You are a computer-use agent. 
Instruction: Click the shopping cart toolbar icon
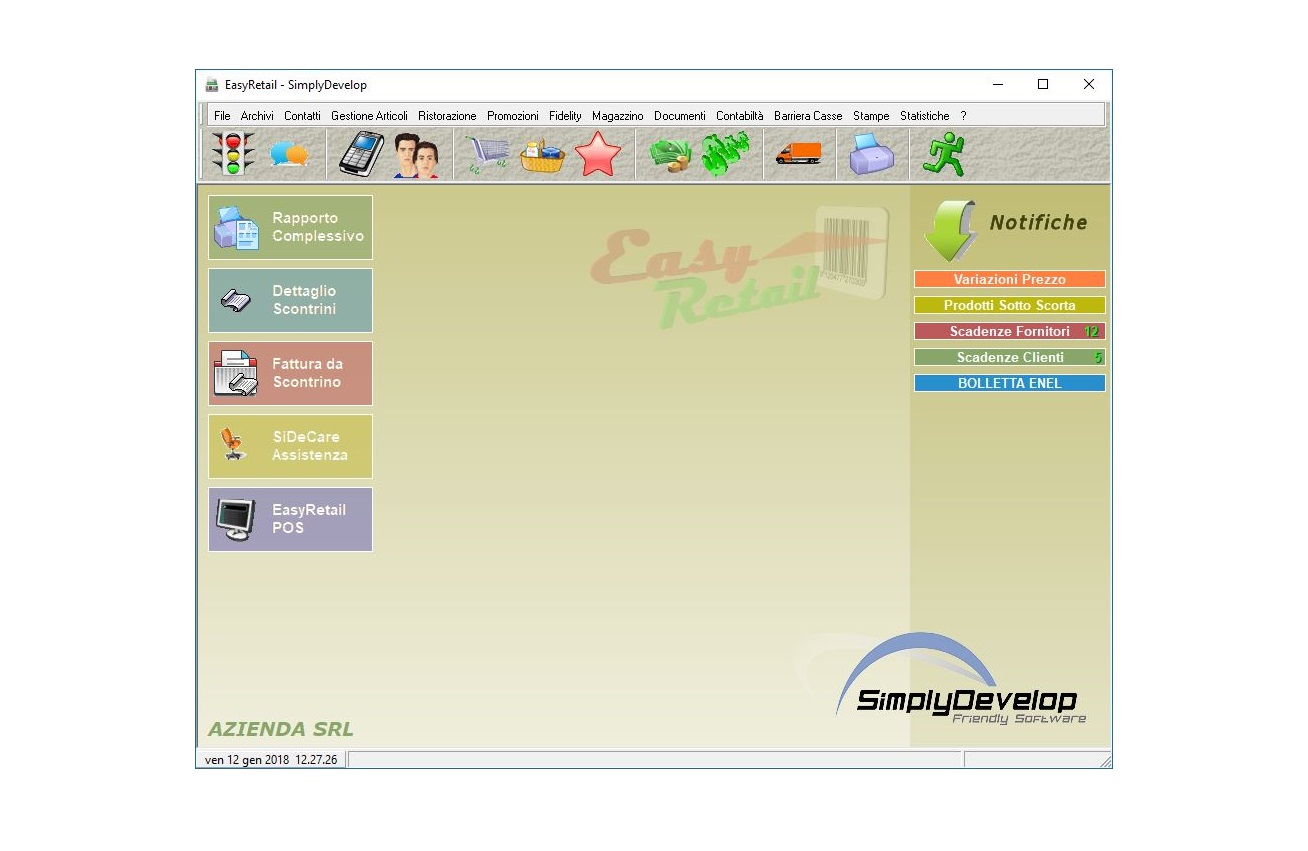point(487,155)
